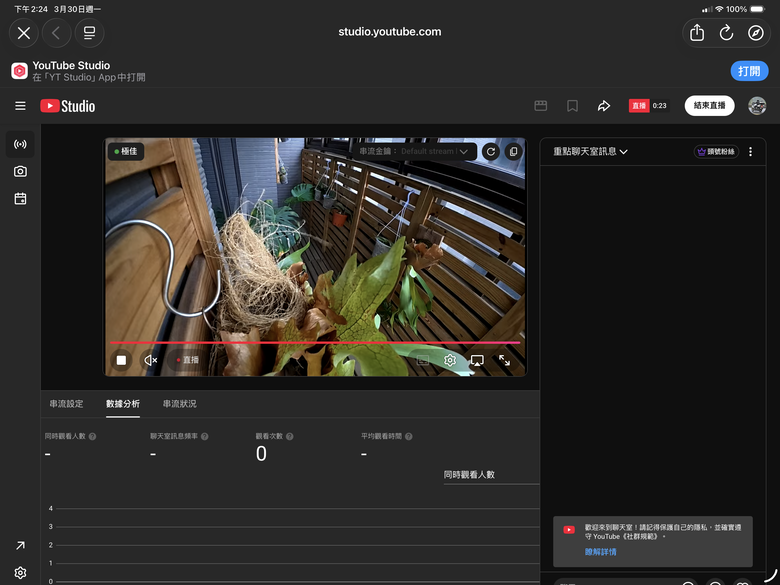Click help icon beside 聊天室訊息頻率
The width and height of the screenshot is (780, 585).
point(204,437)
